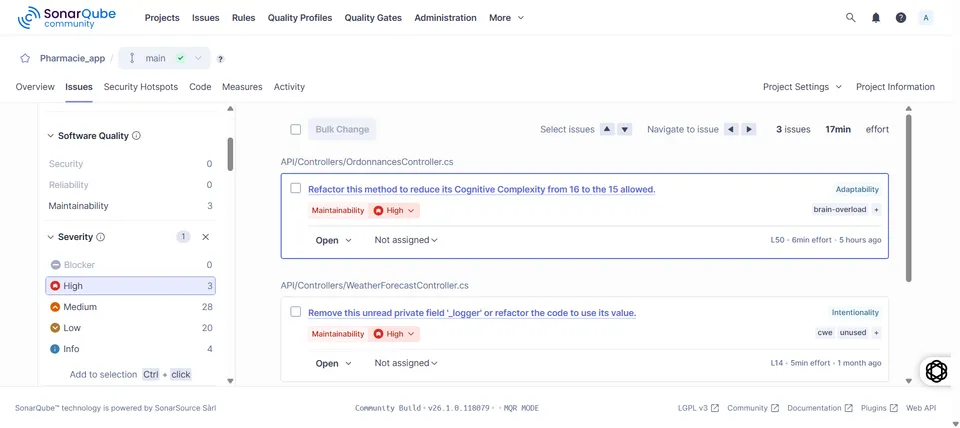Open LGPL v3 external link
This screenshot has height=428, width=960.
pos(698,408)
